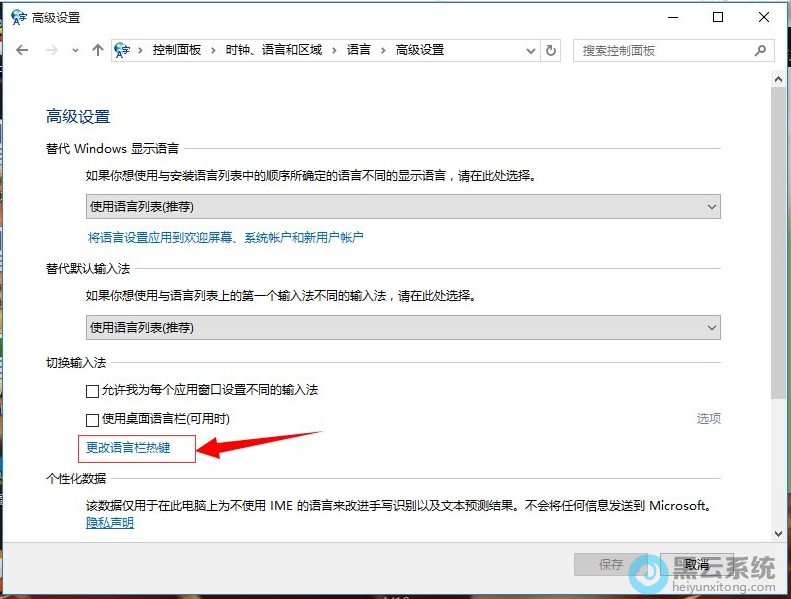Click the scrollbar down arrow
Screen dimensions: 791x599
[x=778, y=533]
